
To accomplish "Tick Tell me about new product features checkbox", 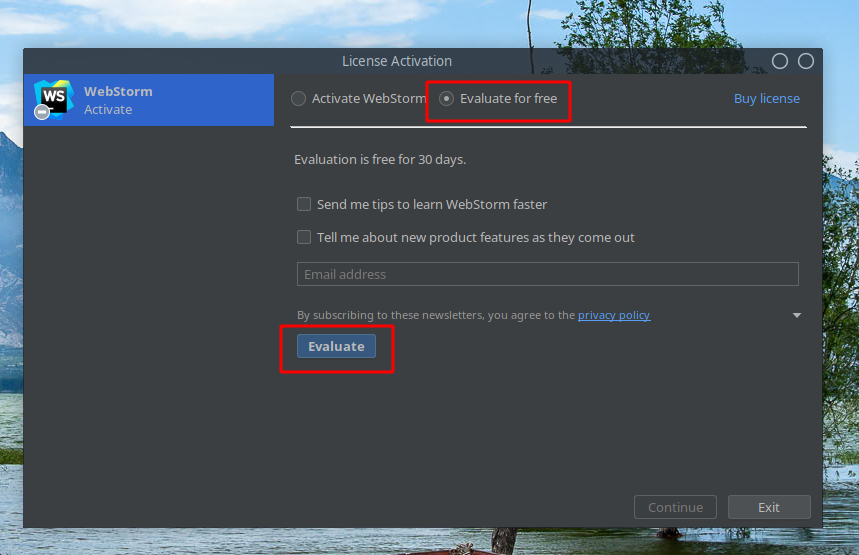I will (x=304, y=237).
